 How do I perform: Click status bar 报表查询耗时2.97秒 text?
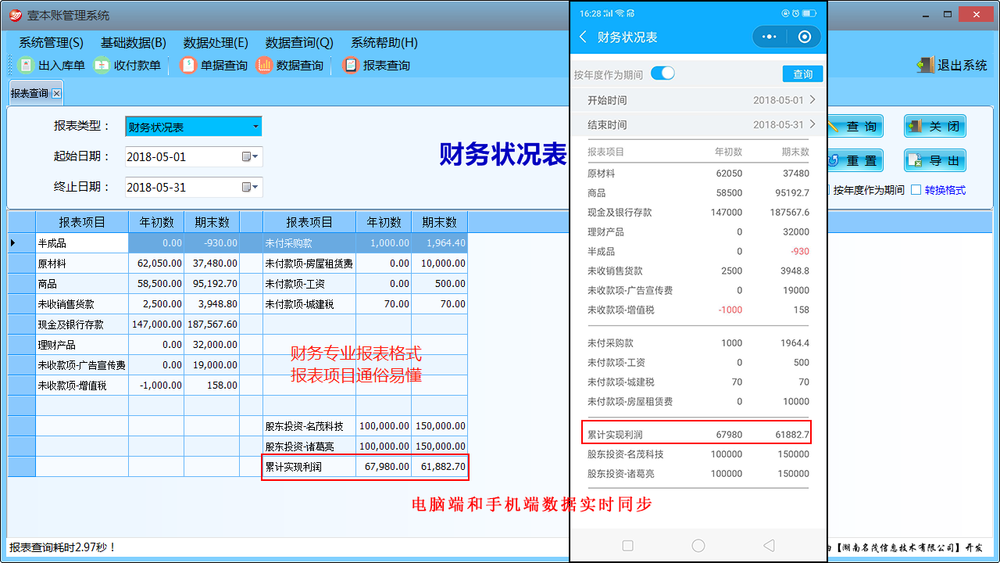[x=62, y=547]
